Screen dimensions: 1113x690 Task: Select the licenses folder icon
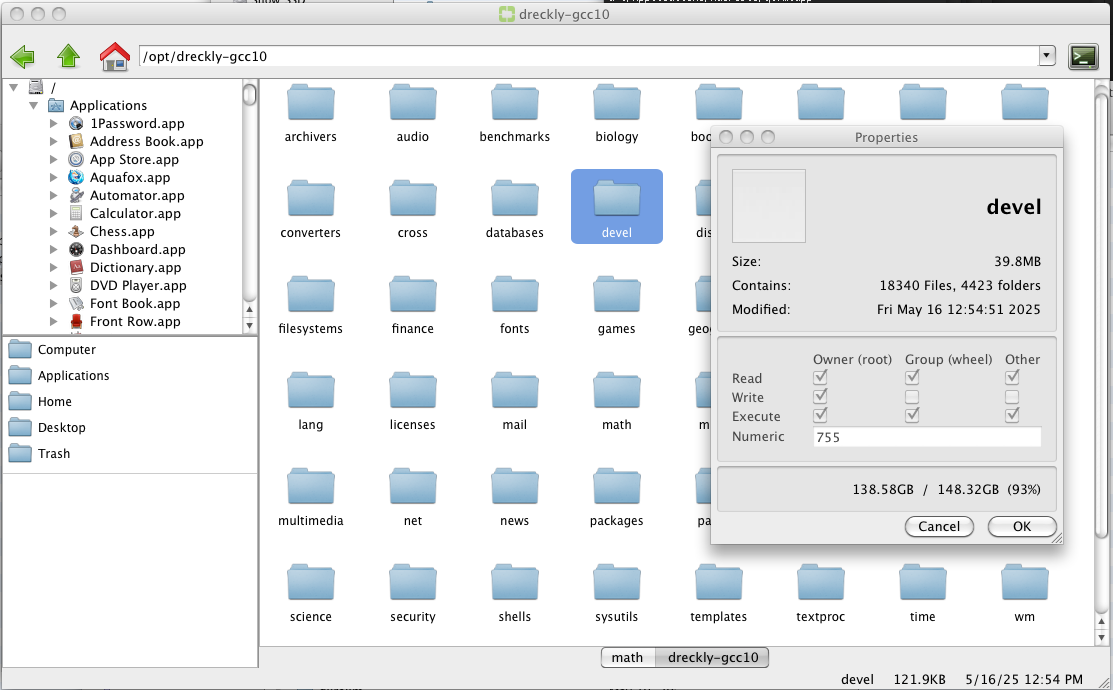tap(413, 390)
